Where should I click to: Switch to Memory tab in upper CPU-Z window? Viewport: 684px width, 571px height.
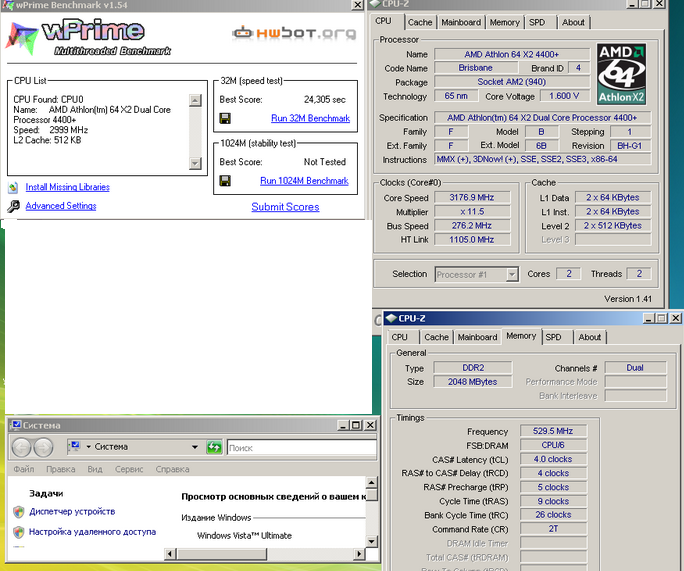click(x=505, y=22)
